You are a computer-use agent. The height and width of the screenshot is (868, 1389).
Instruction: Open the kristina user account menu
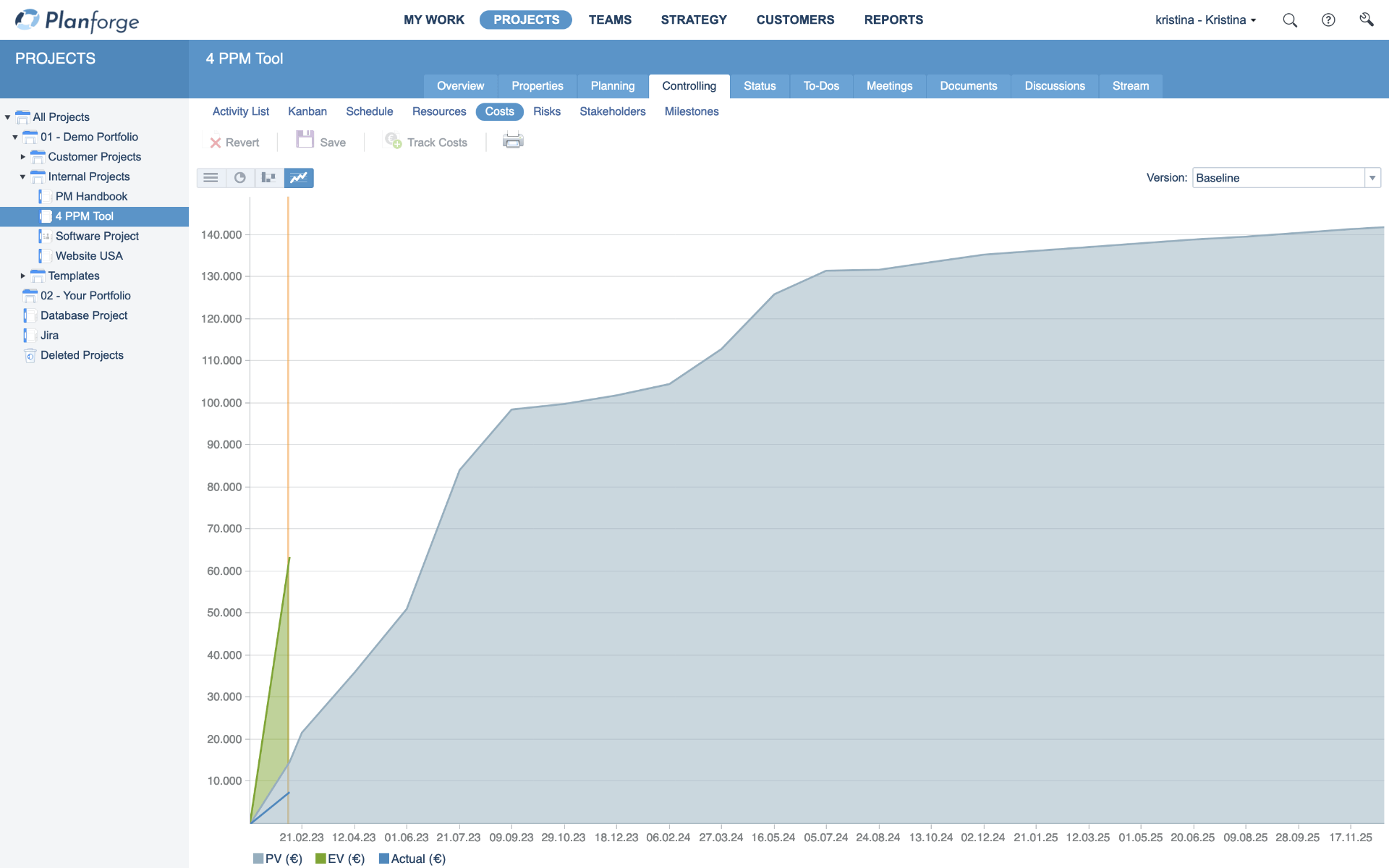1205,20
